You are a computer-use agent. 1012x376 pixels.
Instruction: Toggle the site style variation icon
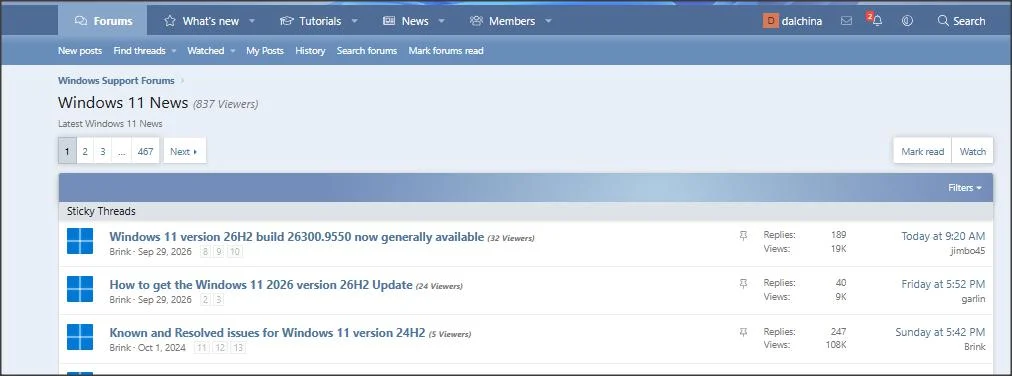pyautogui.click(x=907, y=21)
